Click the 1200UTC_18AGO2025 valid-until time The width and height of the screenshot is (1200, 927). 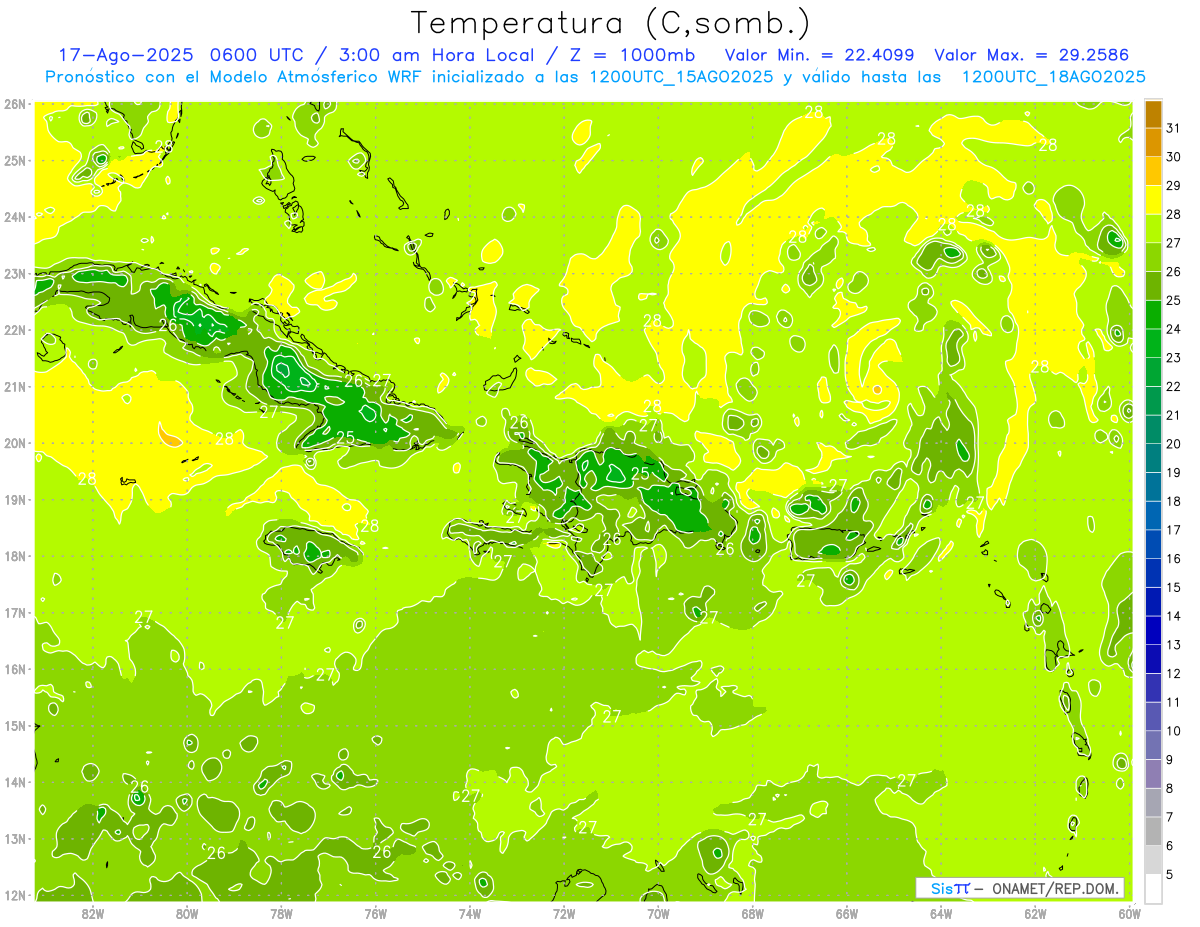(x=1053, y=76)
